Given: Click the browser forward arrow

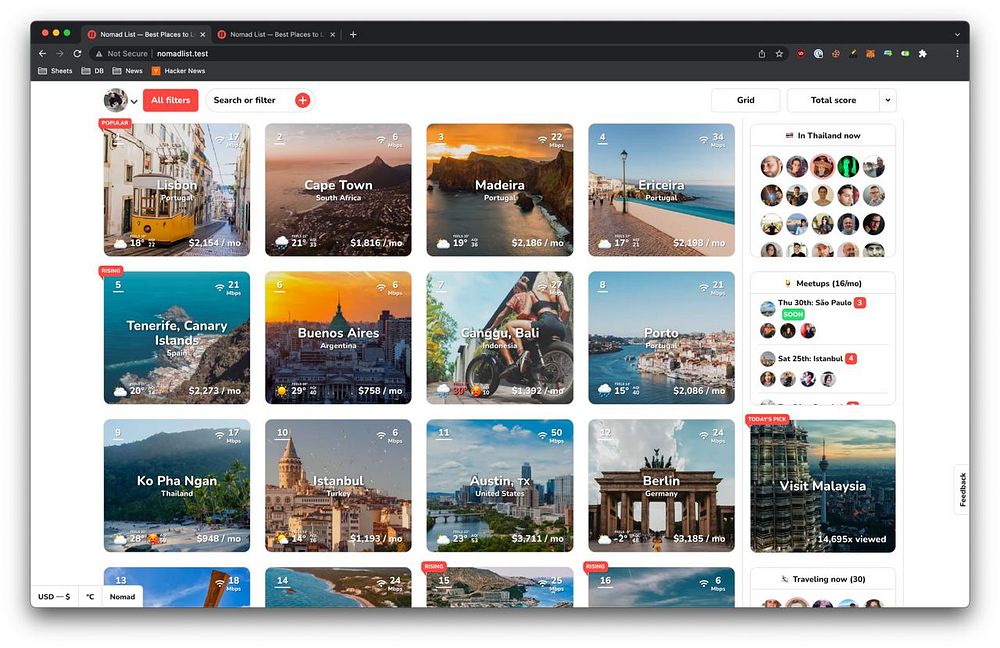Looking at the screenshot, I should [x=59, y=54].
